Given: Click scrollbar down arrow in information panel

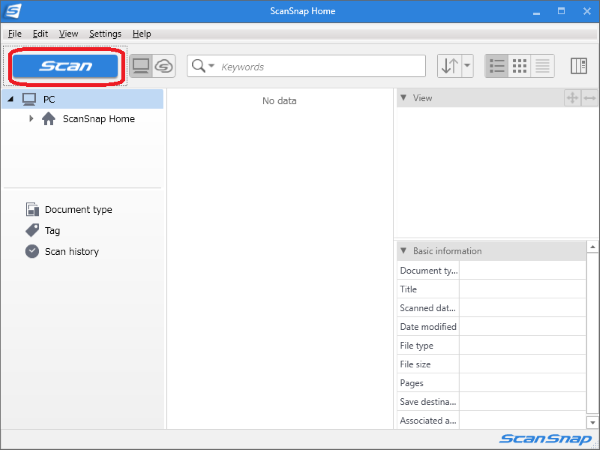Looking at the screenshot, I should coord(592,422).
